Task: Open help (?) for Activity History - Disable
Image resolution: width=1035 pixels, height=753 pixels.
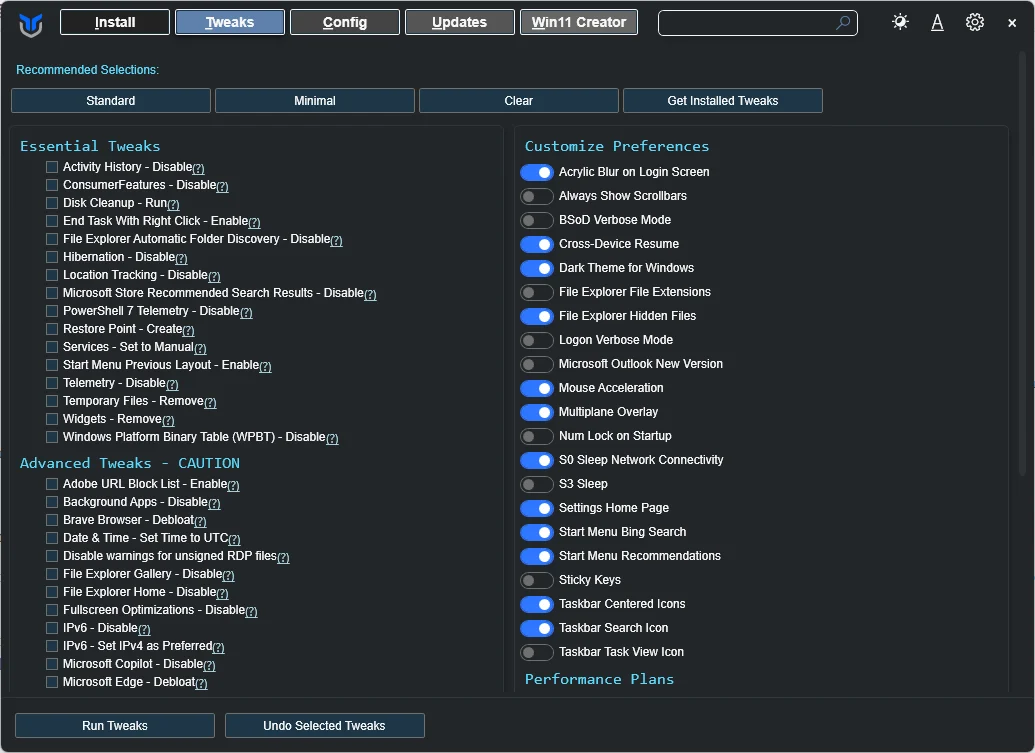Action: tap(198, 168)
